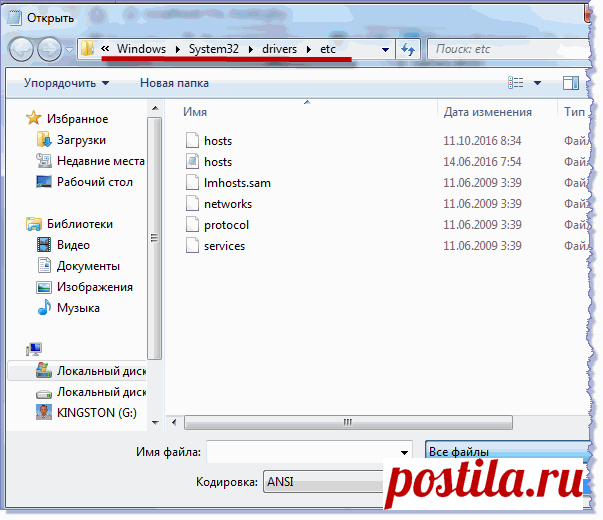Viewport: 603px width, 520px height.
Task: Open the address bar history dropdown
Action: pos(385,50)
